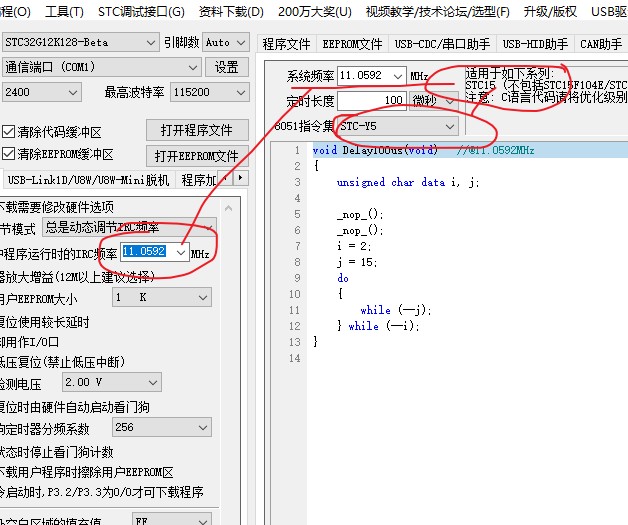Click the 复位时由硬件自动启动看门狗 option
The height and width of the screenshot is (525, 628).
74,407
